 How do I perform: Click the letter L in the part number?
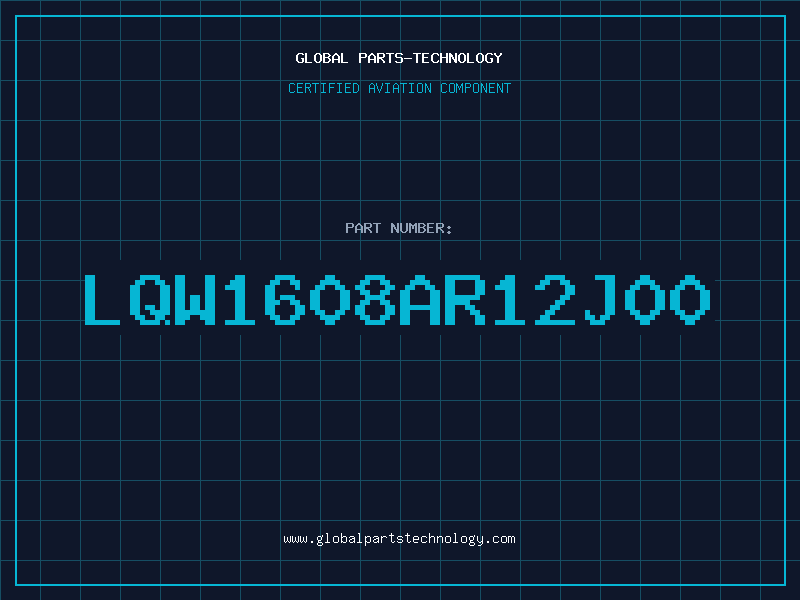pos(102,299)
